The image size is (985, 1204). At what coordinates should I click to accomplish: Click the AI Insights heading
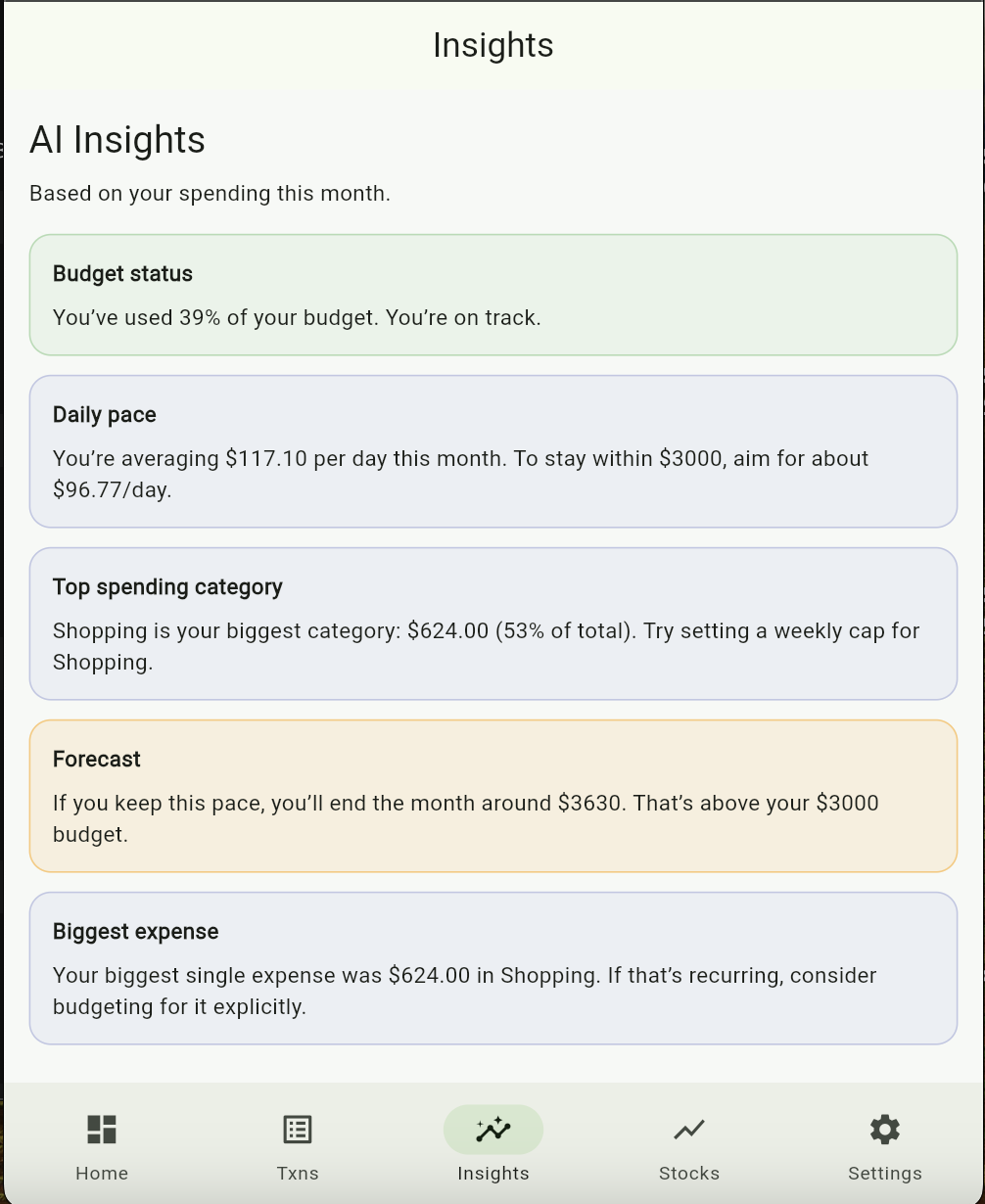tap(117, 139)
